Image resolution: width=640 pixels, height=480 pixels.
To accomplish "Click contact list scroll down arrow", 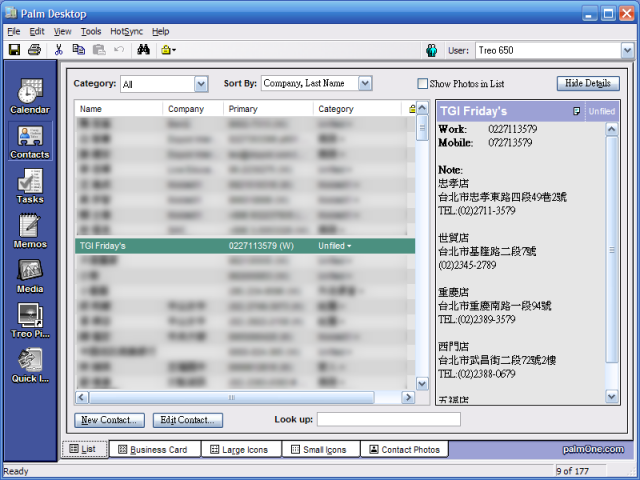I will pyautogui.click(x=422, y=384).
